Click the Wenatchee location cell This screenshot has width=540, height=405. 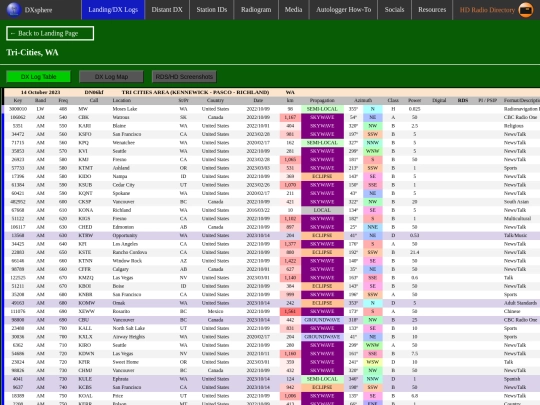pyautogui.click(x=124, y=143)
